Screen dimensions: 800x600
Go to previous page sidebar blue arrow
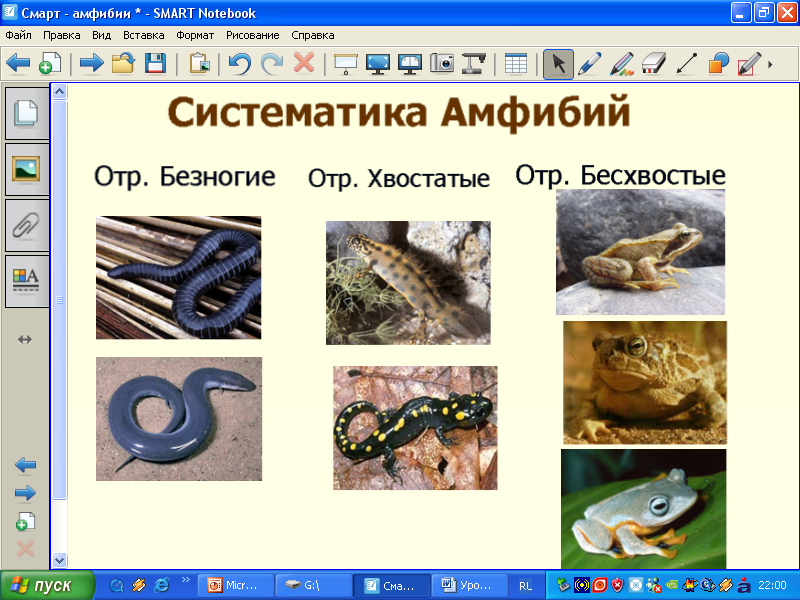pyautogui.click(x=26, y=465)
